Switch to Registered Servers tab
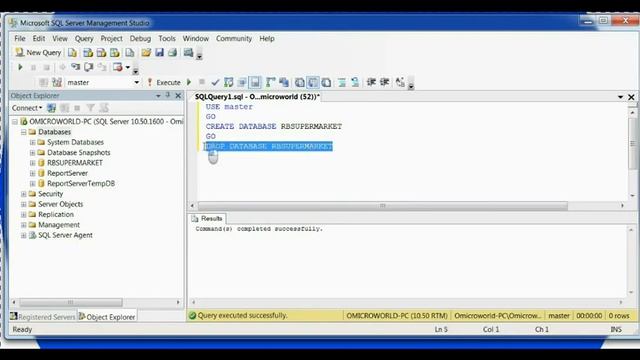The height and width of the screenshot is (360, 640). 43,317
